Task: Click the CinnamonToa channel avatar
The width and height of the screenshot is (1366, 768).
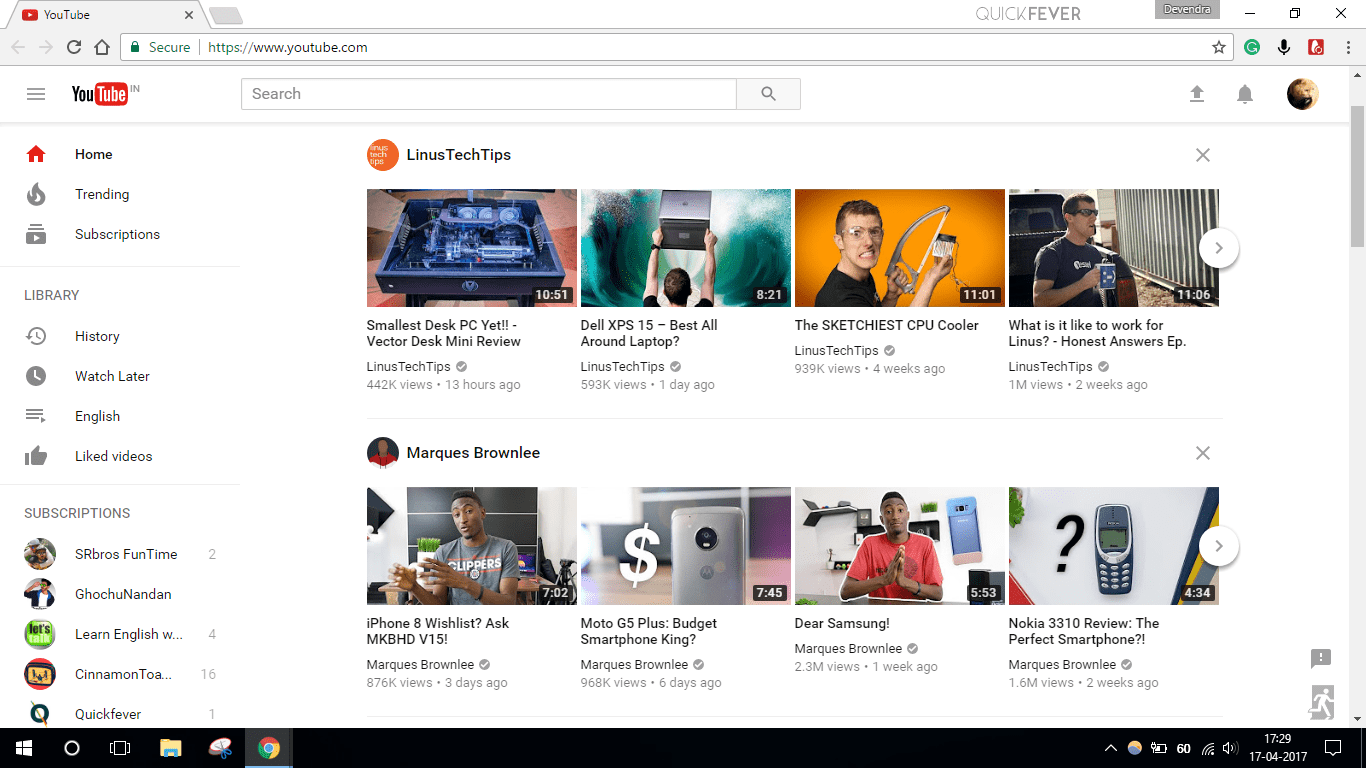Action: [40, 674]
